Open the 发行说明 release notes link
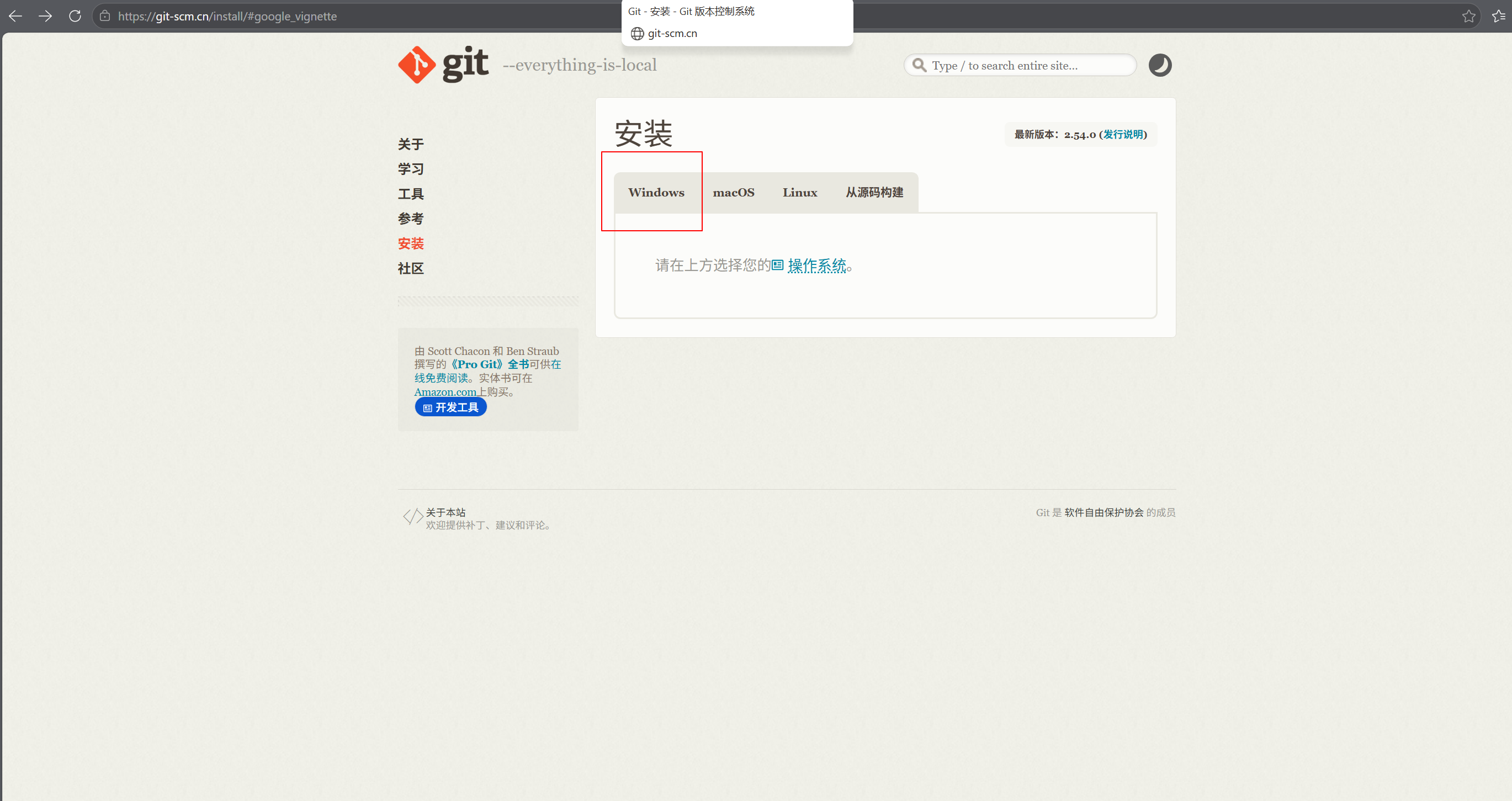Image resolution: width=1512 pixels, height=801 pixels. point(1123,134)
